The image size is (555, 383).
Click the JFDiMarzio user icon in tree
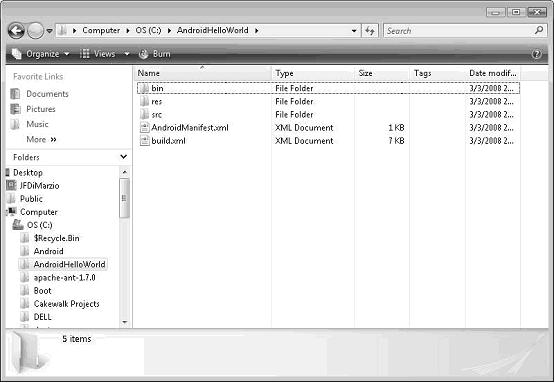pyautogui.click(x=12, y=185)
